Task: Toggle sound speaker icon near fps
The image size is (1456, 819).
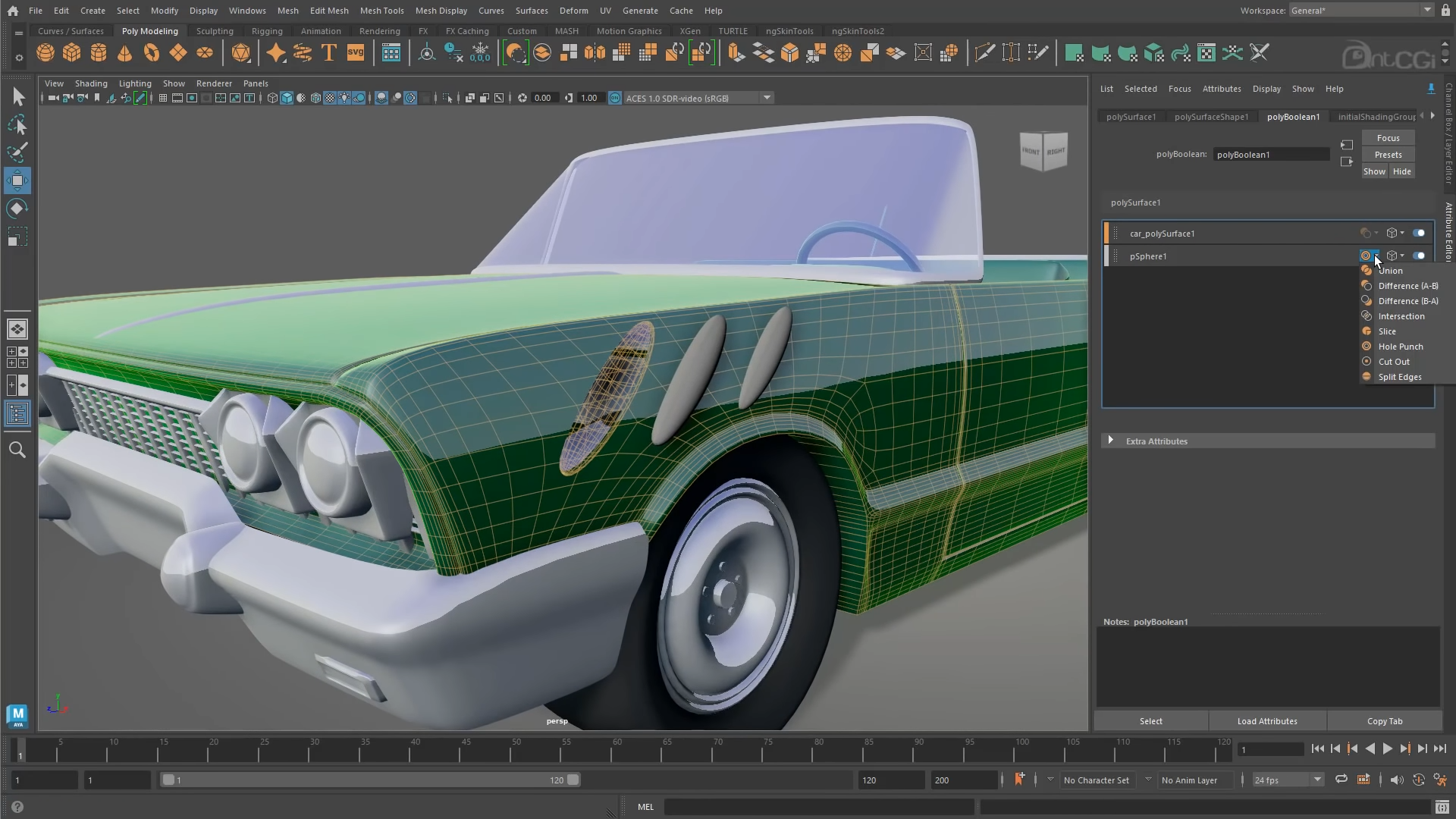Action: 1397,780
